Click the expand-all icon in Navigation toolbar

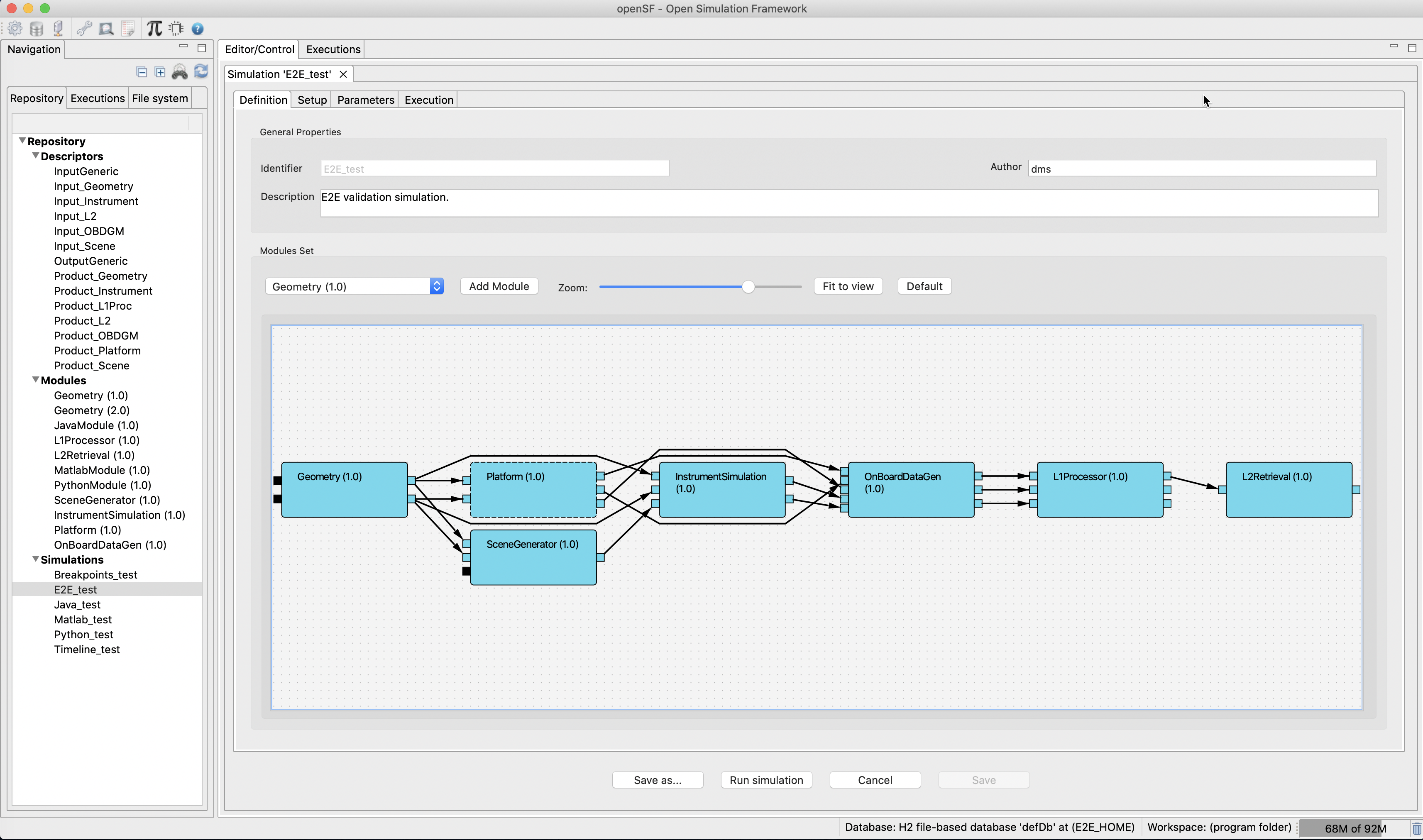click(160, 72)
